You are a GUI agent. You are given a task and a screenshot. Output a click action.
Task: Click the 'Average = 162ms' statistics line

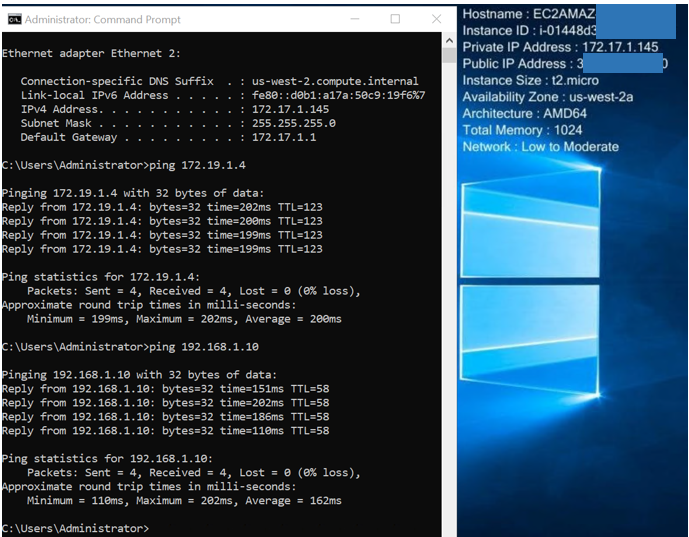click(x=184, y=501)
